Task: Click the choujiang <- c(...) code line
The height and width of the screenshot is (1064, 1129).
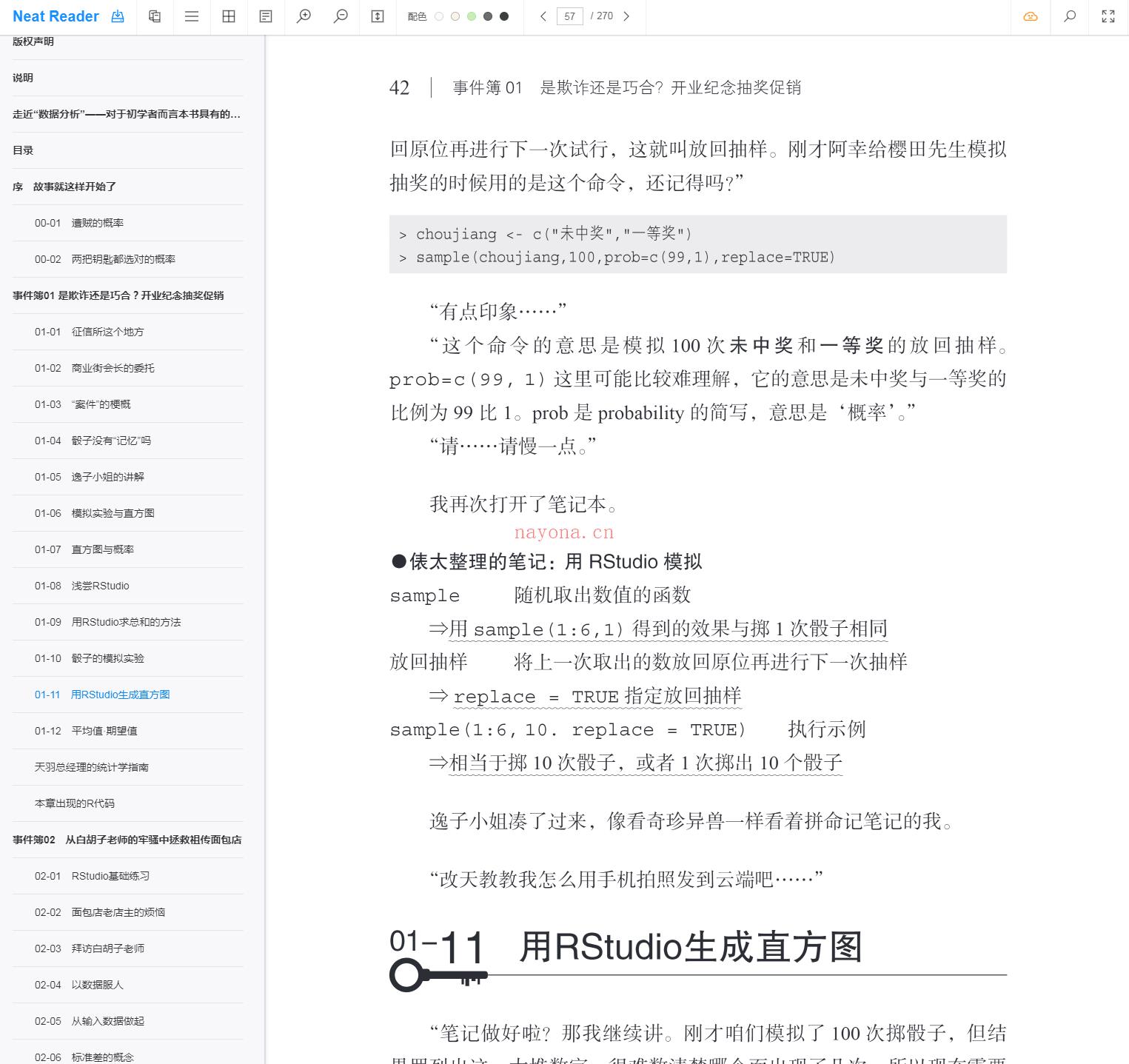Action: [546, 234]
